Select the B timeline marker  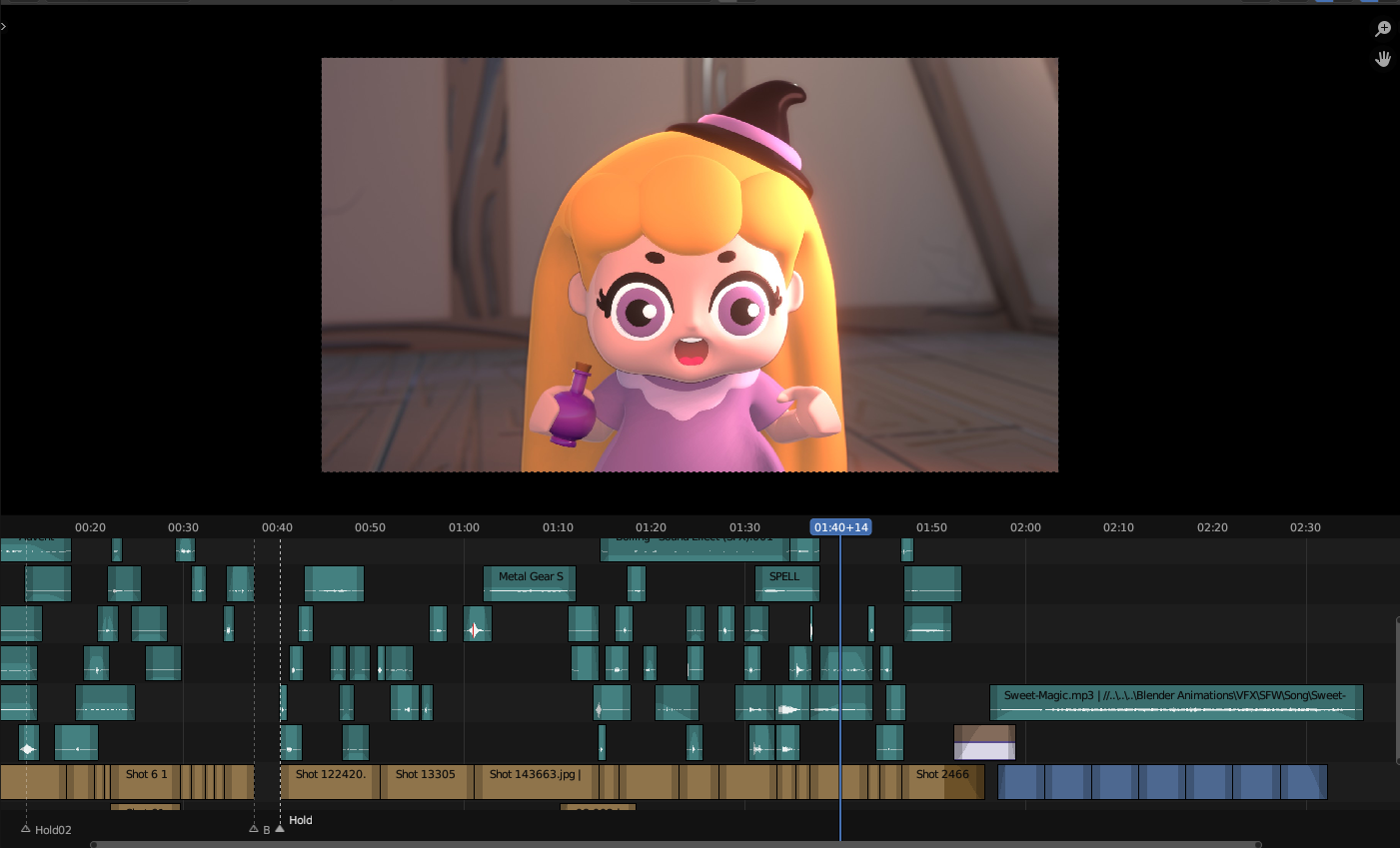(x=254, y=829)
